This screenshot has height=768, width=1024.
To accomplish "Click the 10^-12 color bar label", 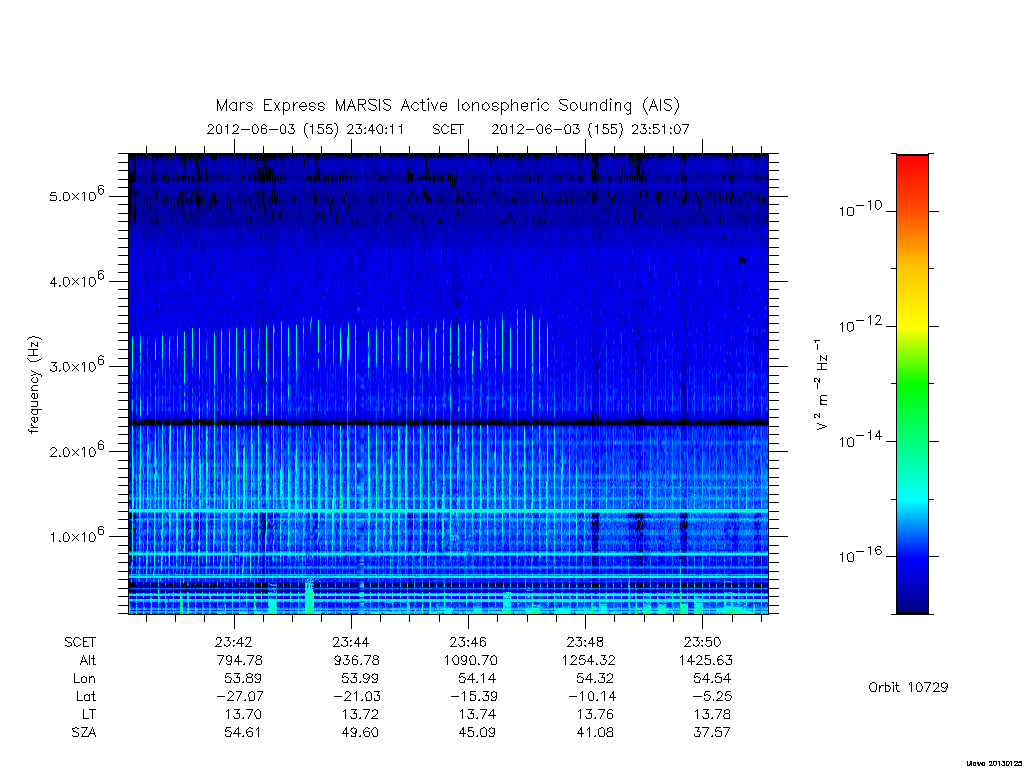I will [860, 324].
